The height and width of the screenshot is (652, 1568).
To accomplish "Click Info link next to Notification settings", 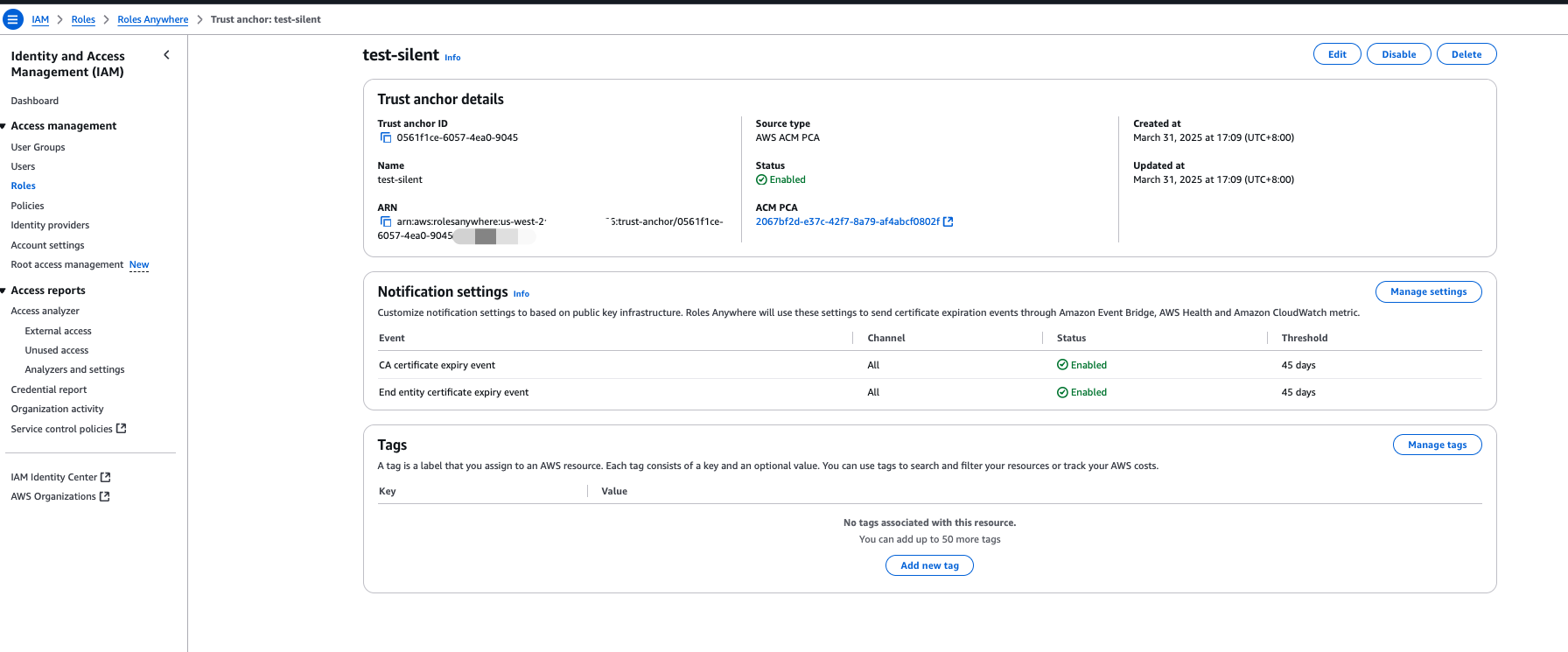I will click(521, 294).
